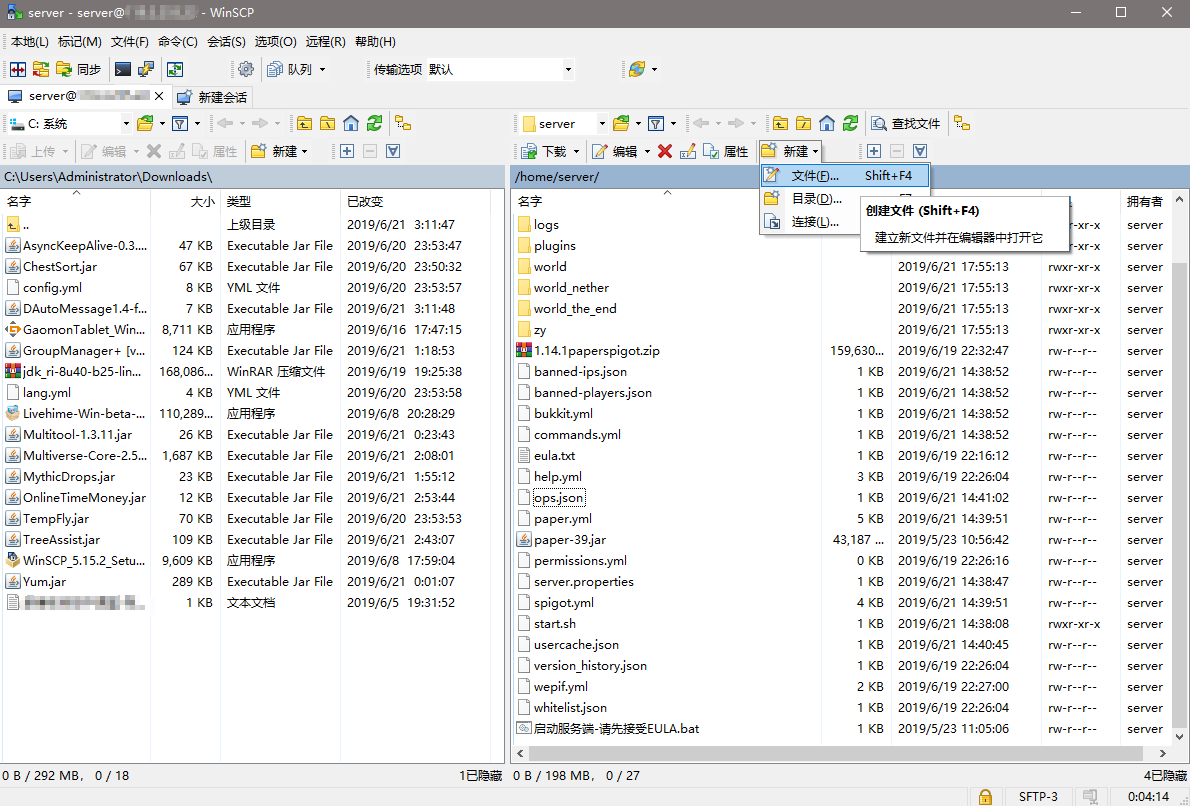The width and height of the screenshot is (1190, 806).
Task: Click the lock encryption status icon
Action: (x=984, y=797)
